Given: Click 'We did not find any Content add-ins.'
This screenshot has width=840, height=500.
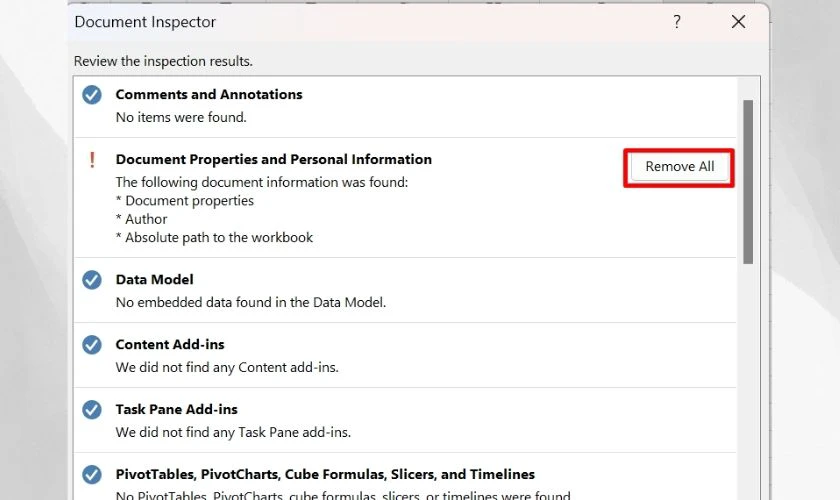Looking at the screenshot, I should click(x=227, y=367).
